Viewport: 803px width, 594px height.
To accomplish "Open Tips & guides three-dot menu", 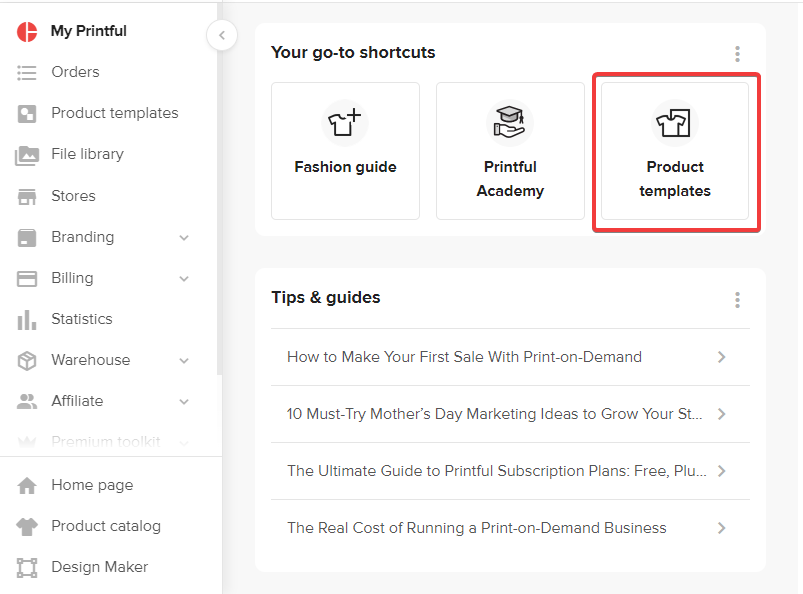I will (x=737, y=299).
